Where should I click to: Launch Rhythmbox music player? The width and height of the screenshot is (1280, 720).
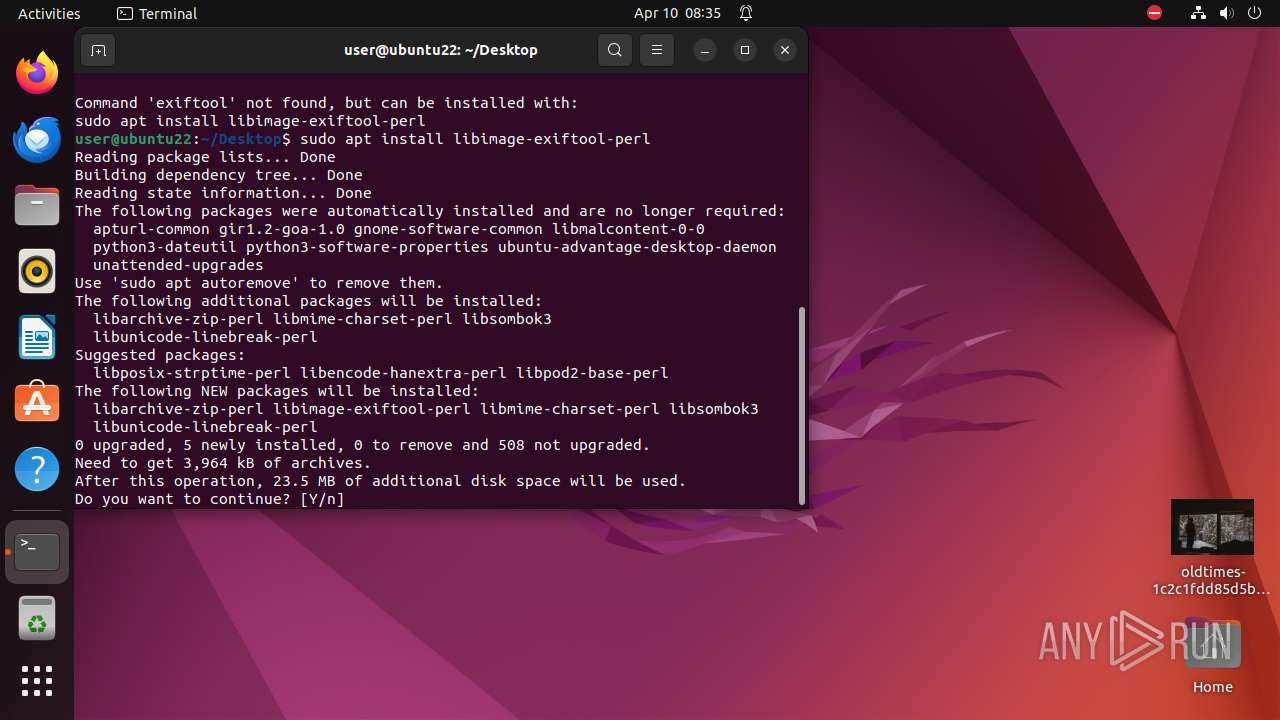pos(37,271)
